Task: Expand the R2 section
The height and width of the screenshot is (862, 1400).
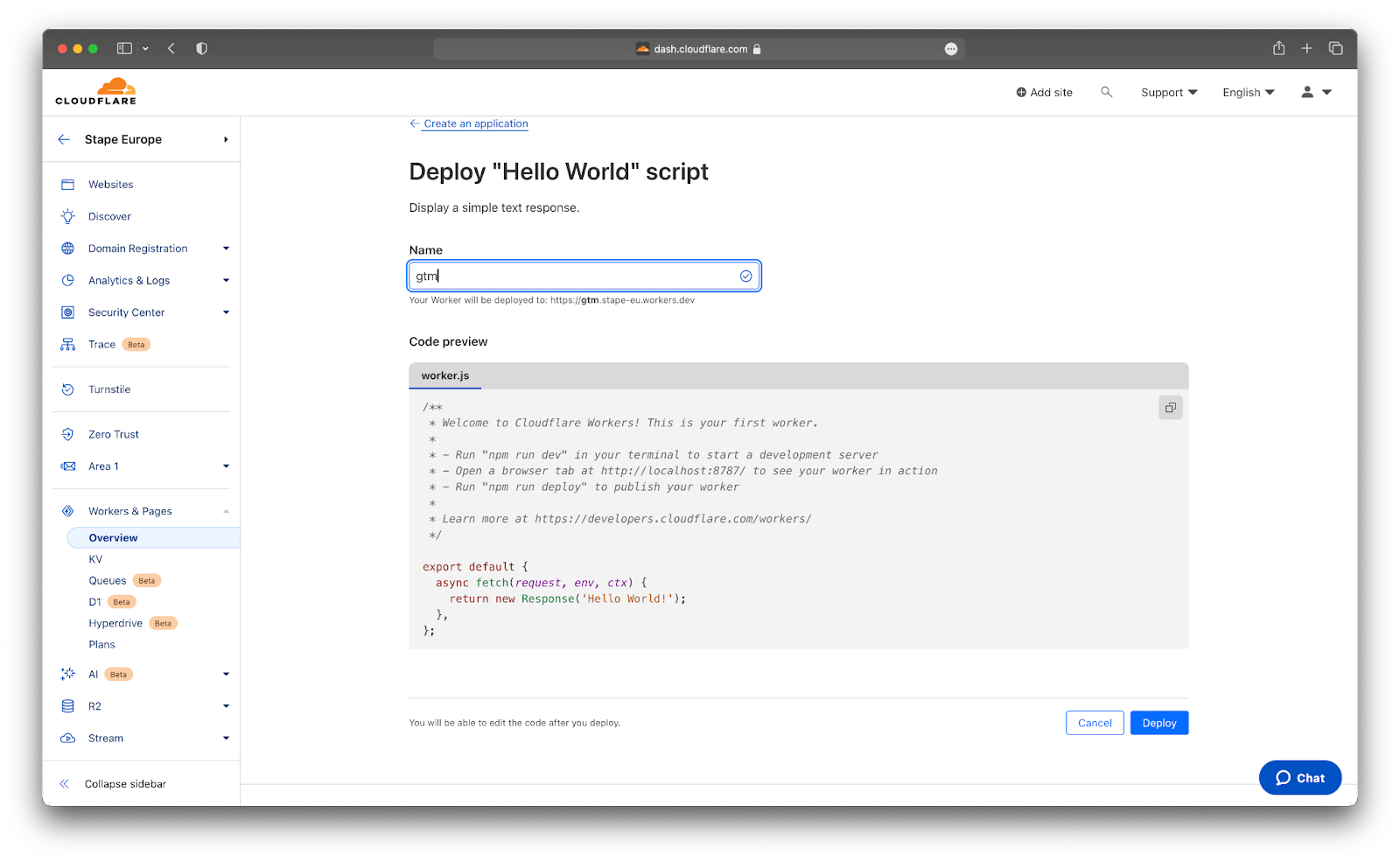Action: click(x=226, y=706)
